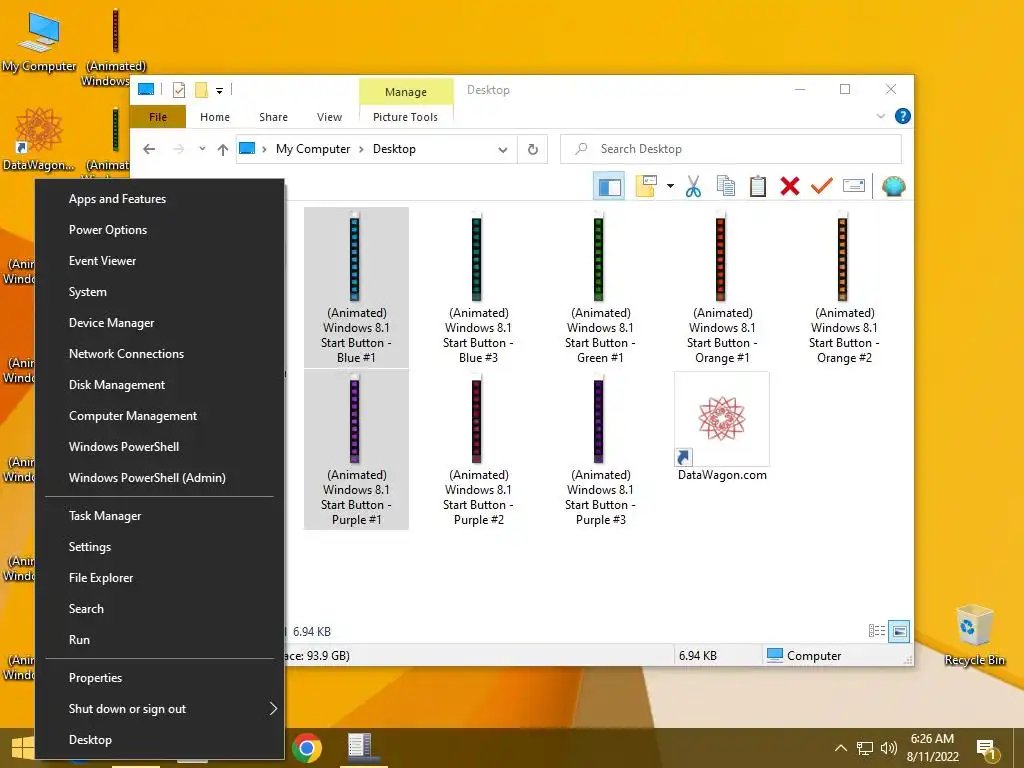The width and height of the screenshot is (1024, 768).
Task: Select the DataWagon desktop shortcut icon
Action: point(38,139)
